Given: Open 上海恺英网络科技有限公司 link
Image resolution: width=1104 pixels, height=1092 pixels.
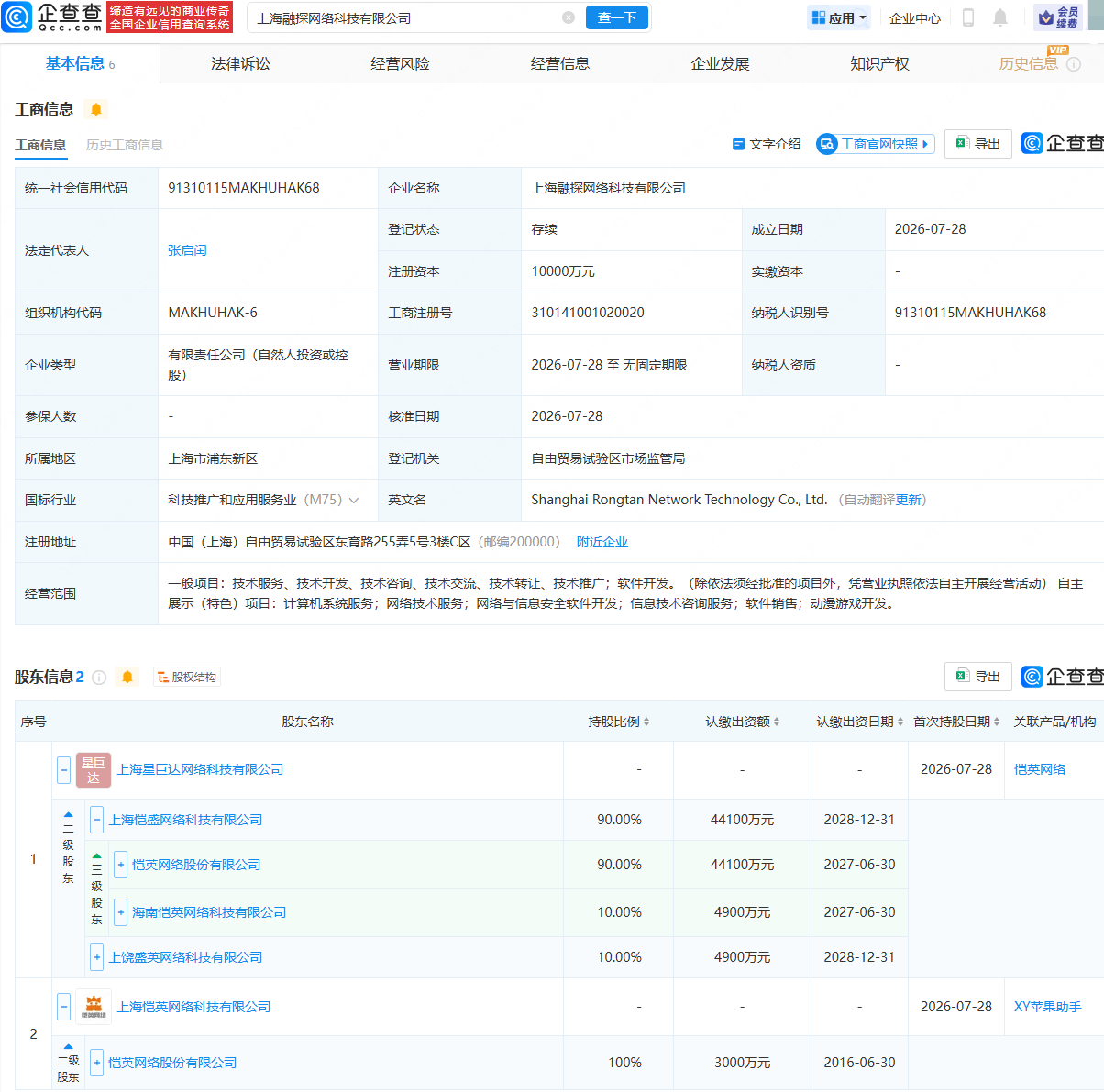Looking at the screenshot, I should (x=193, y=1007).
